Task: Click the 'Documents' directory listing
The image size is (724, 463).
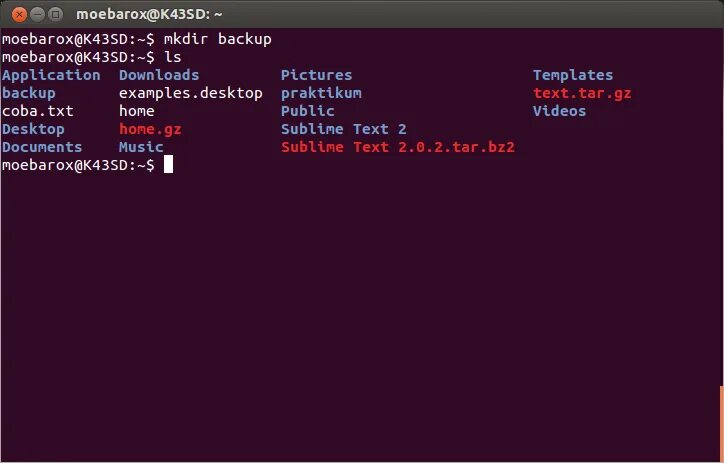Action: pos(42,147)
